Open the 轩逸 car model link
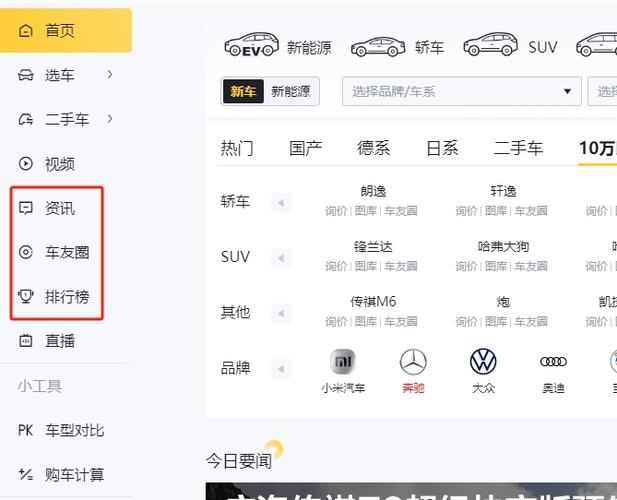617x500 pixels. coord(503,192)
